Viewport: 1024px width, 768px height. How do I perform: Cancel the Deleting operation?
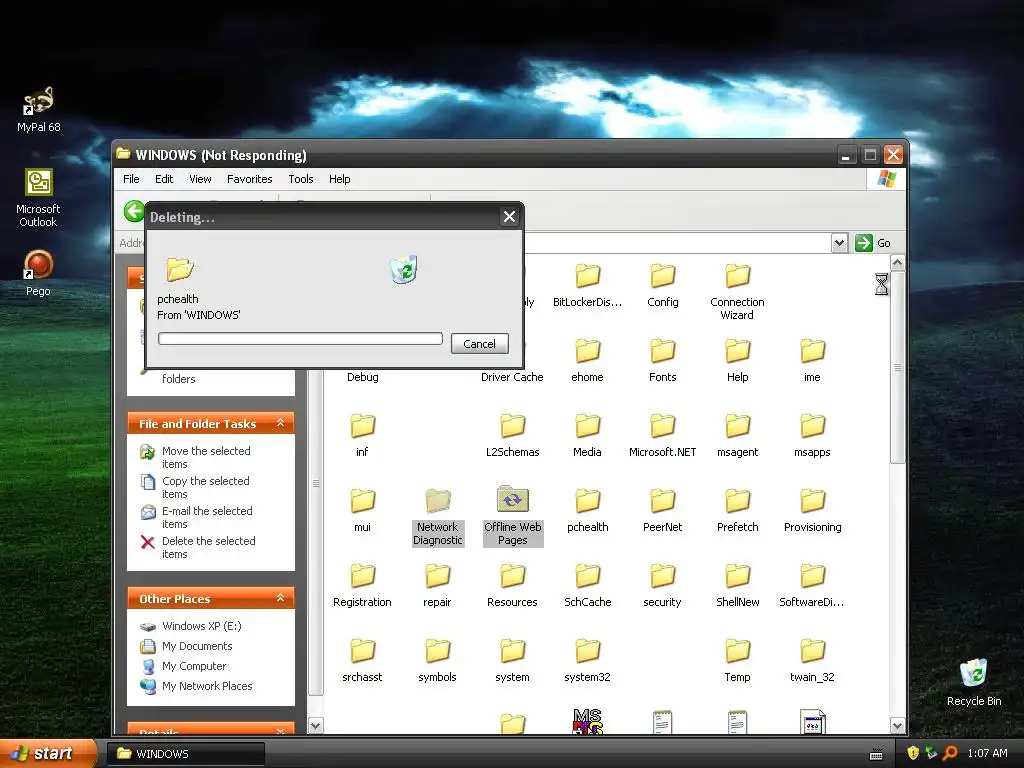(x=479, y=344)
